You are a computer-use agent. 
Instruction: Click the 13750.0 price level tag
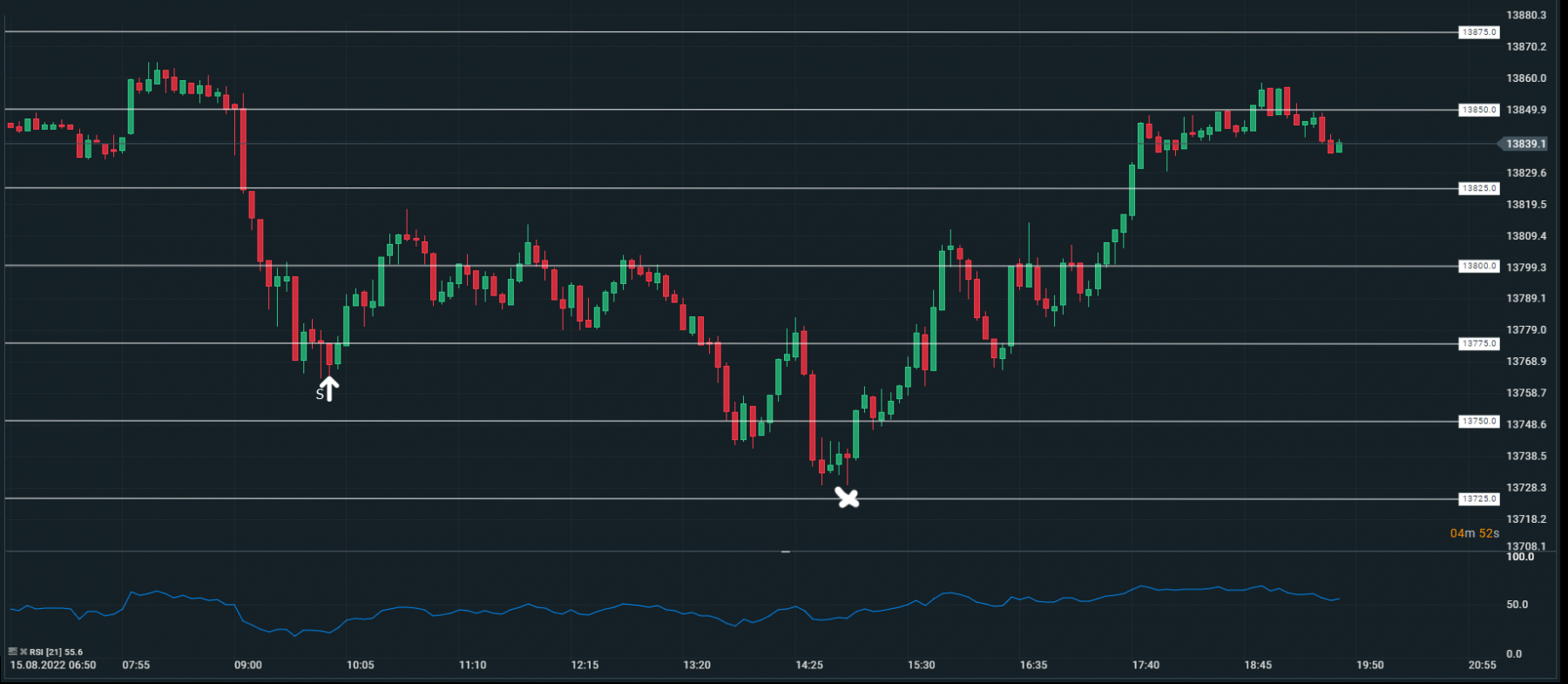tap(1479, 421)
